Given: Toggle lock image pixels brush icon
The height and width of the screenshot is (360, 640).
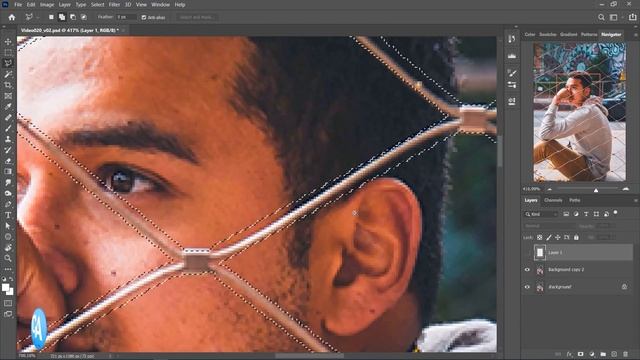Looking at the screenshot, I should pyautogui.click(x=549, y=237).
